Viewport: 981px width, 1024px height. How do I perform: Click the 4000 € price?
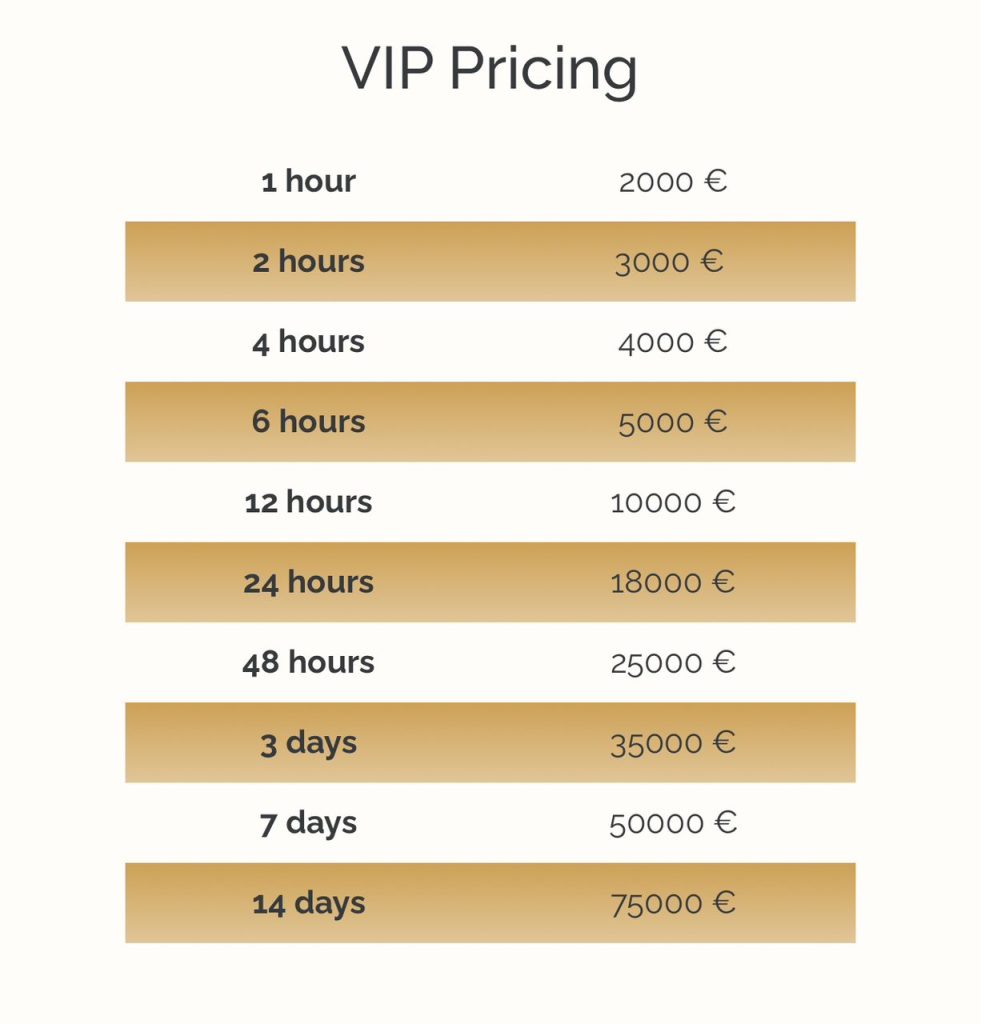[x=672, y=342]
